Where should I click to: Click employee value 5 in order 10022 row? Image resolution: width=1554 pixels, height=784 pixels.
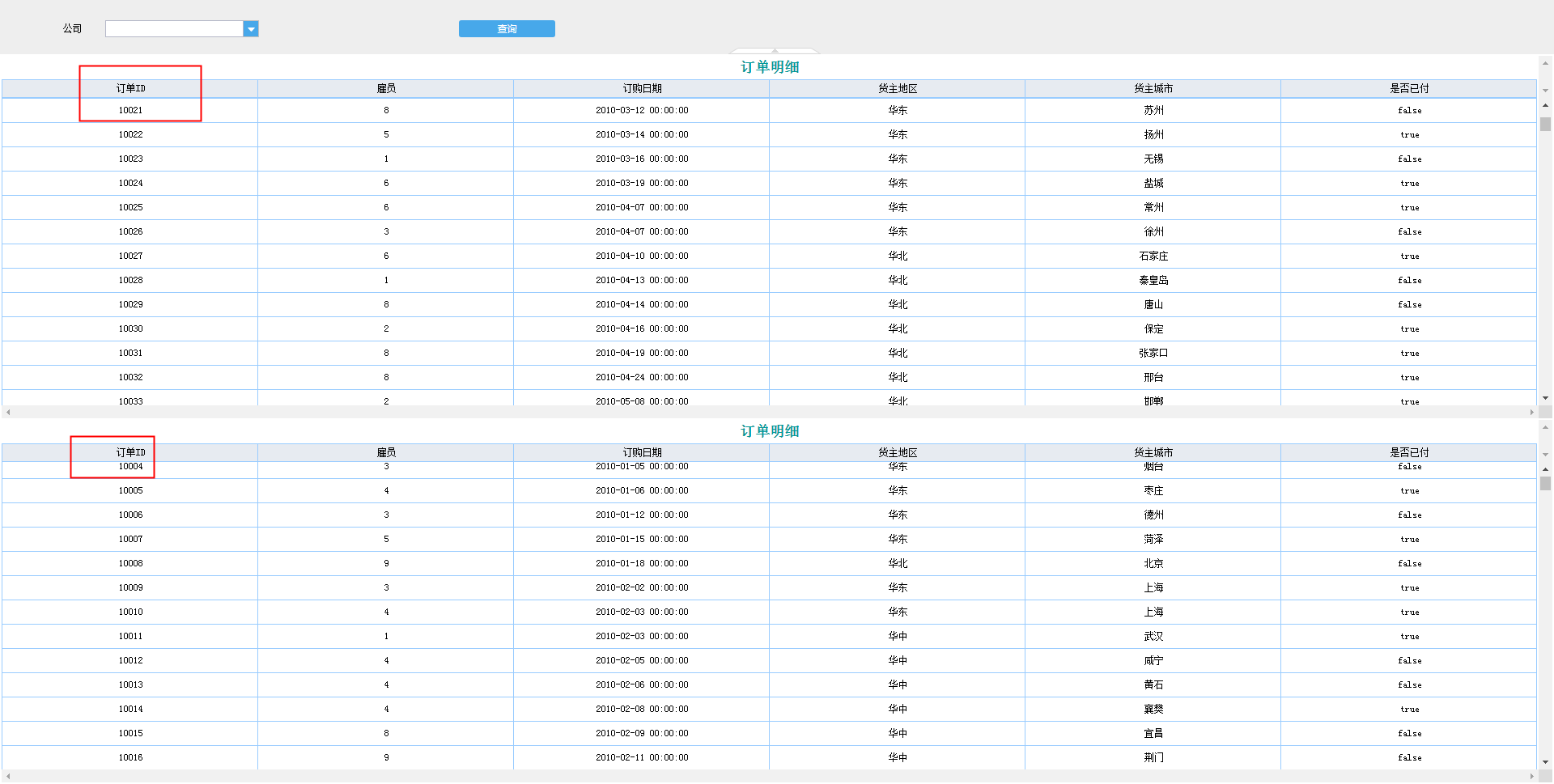[386, 134]
